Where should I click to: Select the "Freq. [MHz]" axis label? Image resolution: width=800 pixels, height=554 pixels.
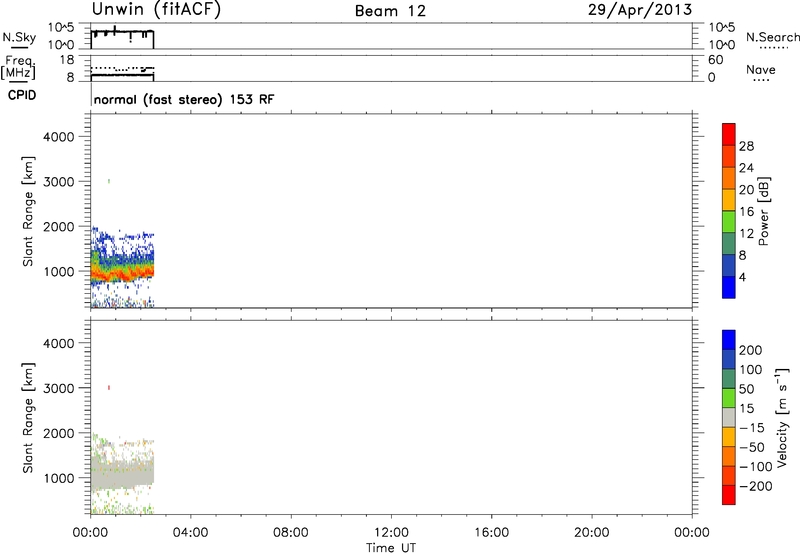point(18,68)
